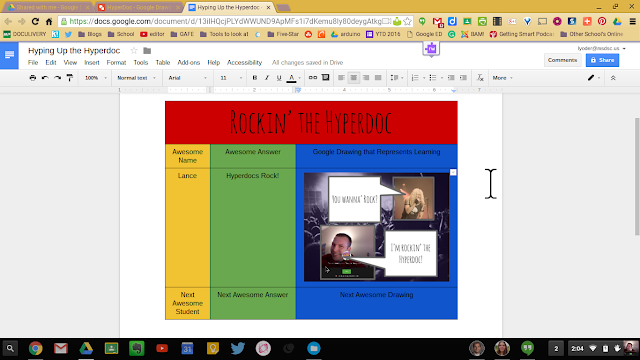Open the zoom 100% dropdown
The image size is (640, 360).
pos(96,78)
